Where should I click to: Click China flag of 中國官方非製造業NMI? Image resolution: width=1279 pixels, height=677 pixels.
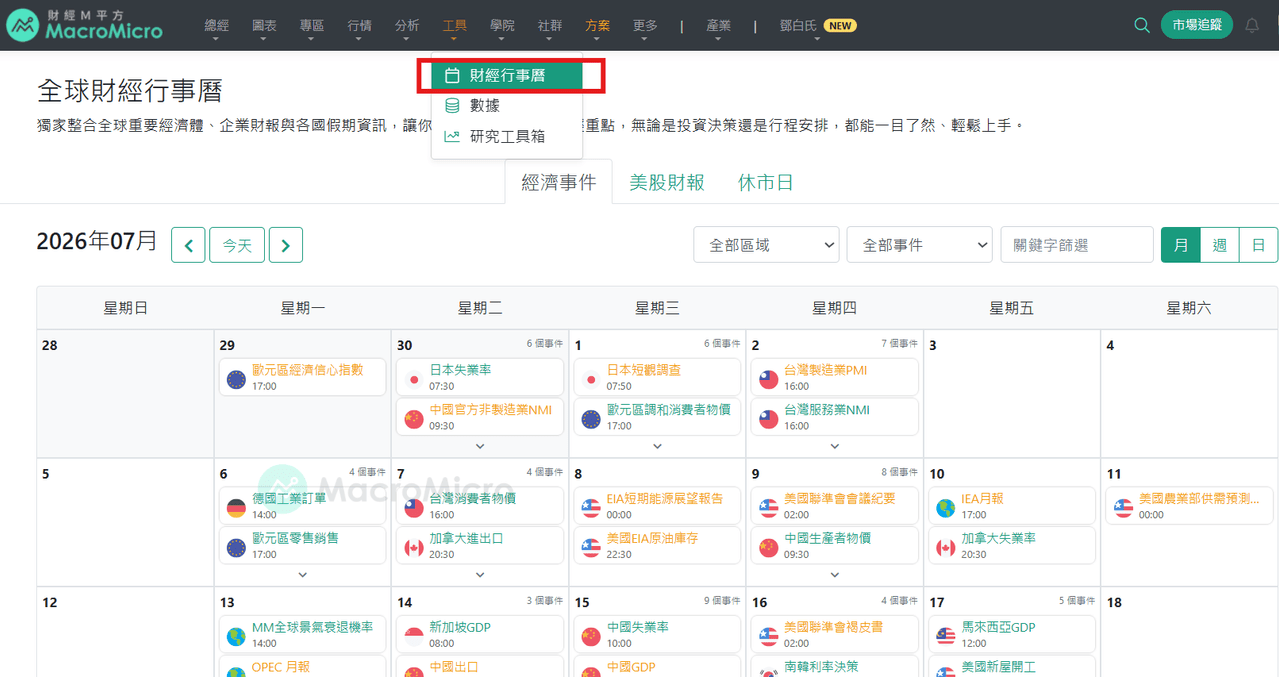pos(413,420)
